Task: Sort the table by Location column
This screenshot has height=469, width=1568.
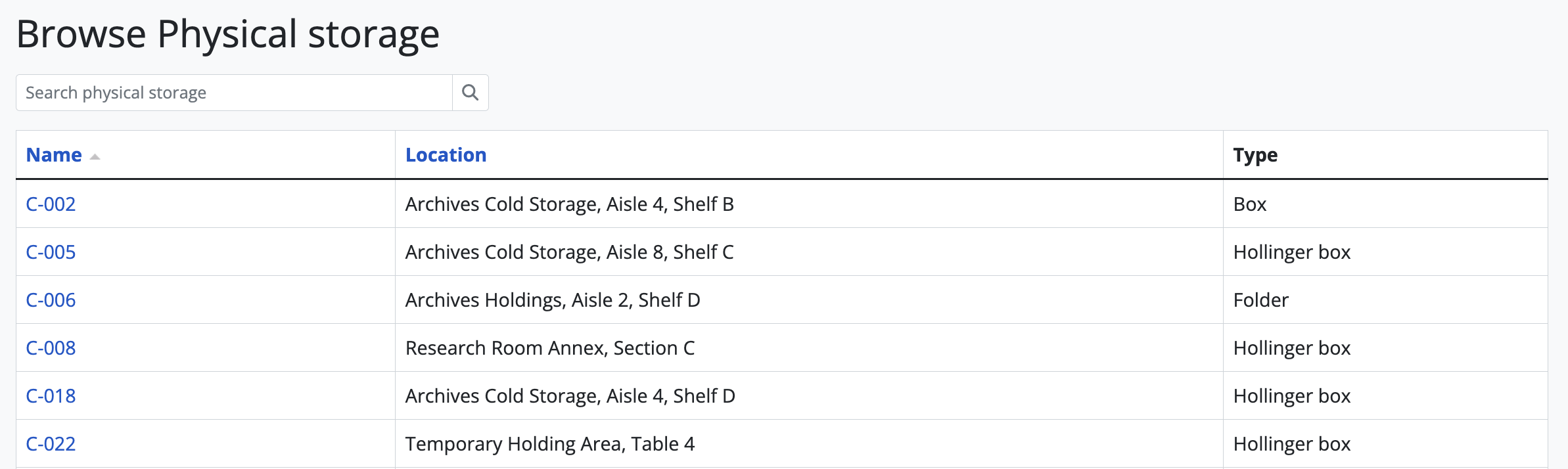Action: coord(446,155)
